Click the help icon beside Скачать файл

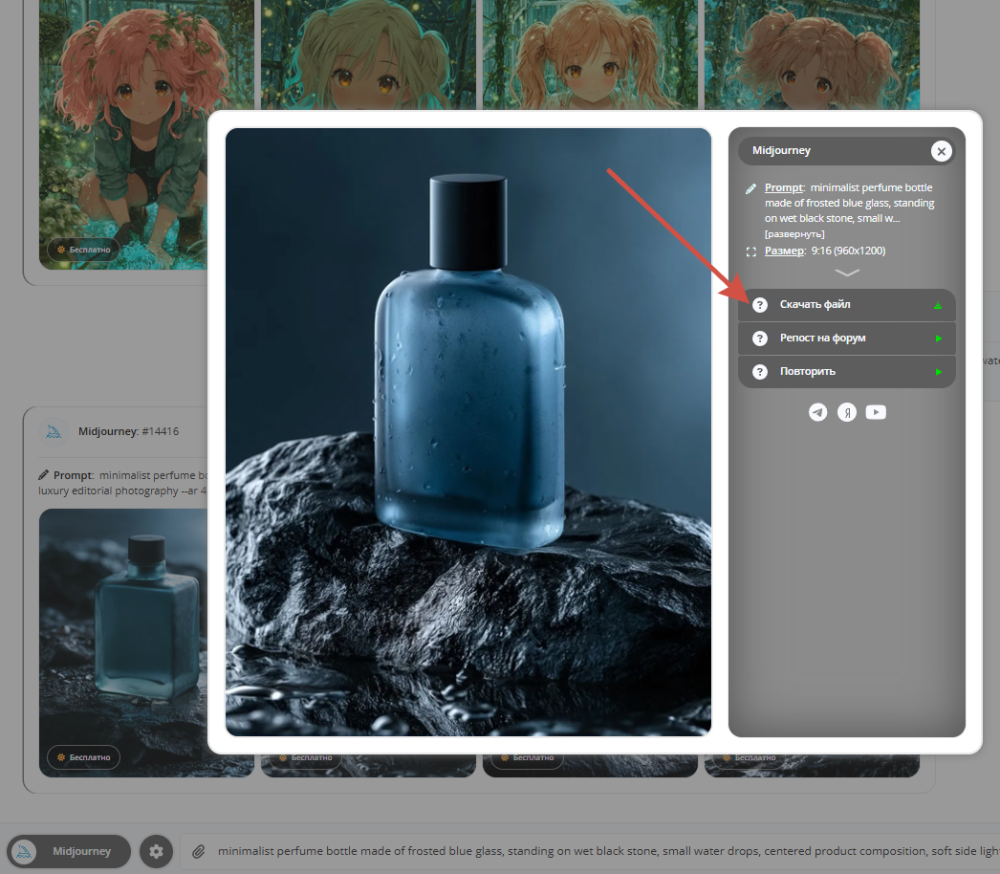pyautogui.click(x=760, y=305)
